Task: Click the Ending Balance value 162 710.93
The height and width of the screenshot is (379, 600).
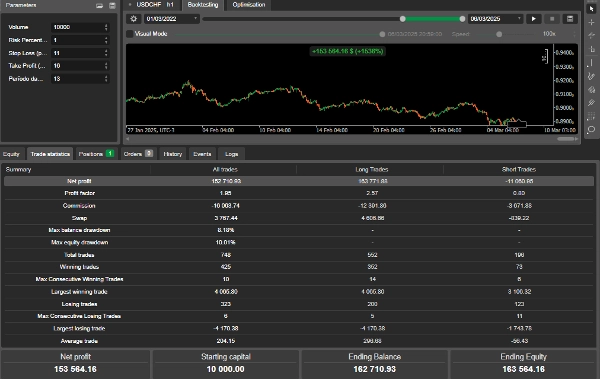Action: 375,369
